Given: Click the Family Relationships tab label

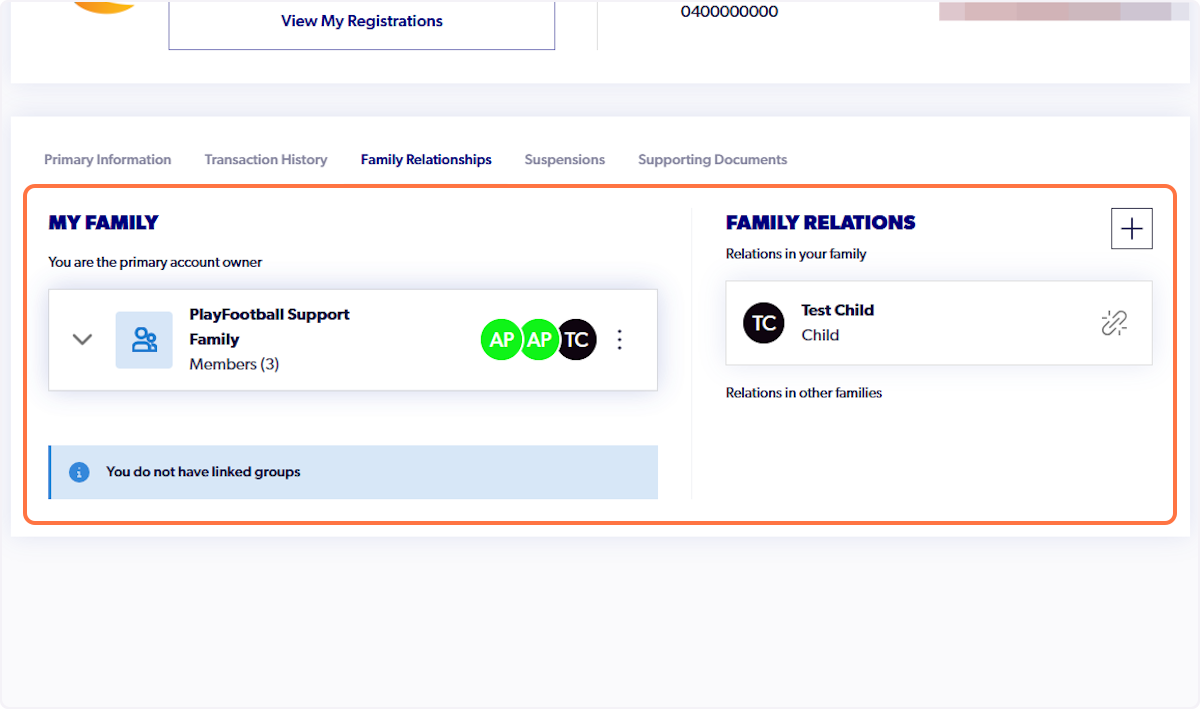Looking at the screenshot, I should [425, 159].
